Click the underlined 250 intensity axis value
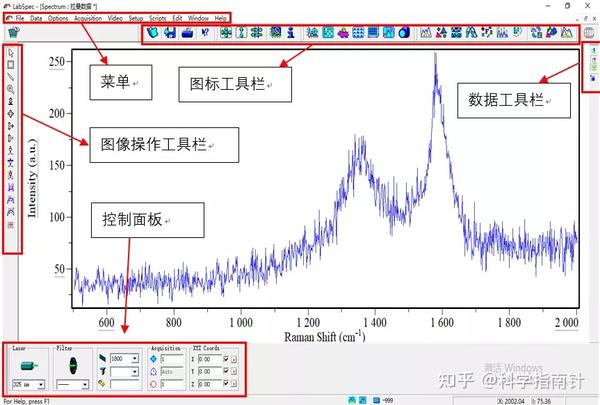 [57, 62]
